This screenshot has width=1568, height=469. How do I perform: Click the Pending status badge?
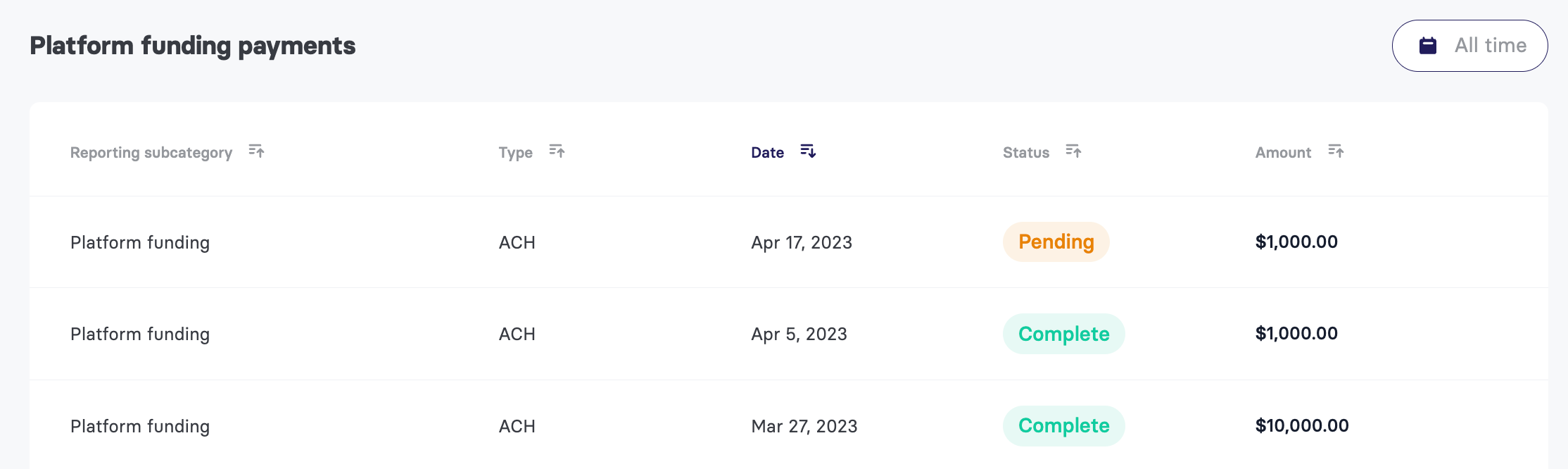[1056, 242]
